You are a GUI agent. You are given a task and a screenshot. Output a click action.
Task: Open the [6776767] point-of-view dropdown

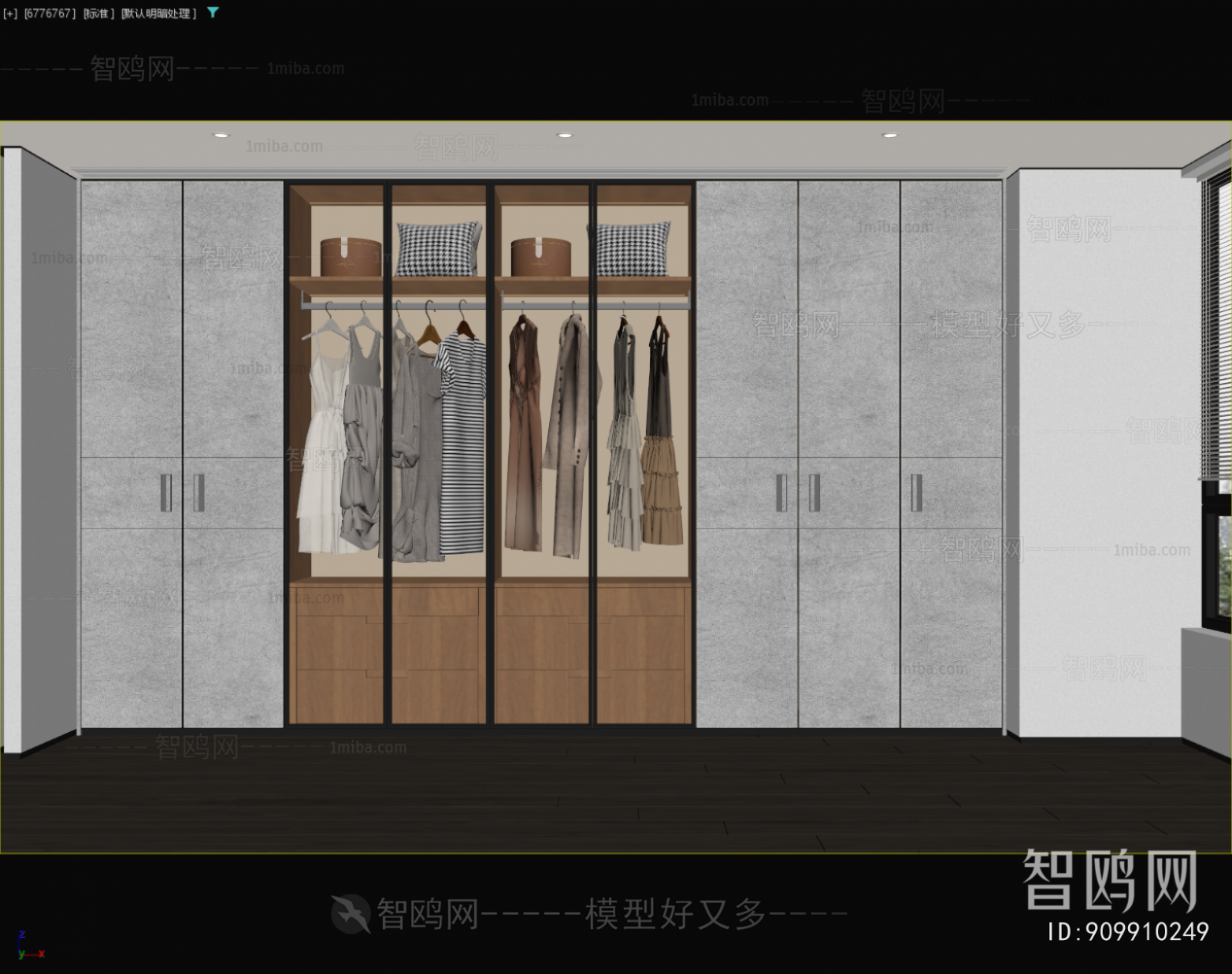[50, 13]
